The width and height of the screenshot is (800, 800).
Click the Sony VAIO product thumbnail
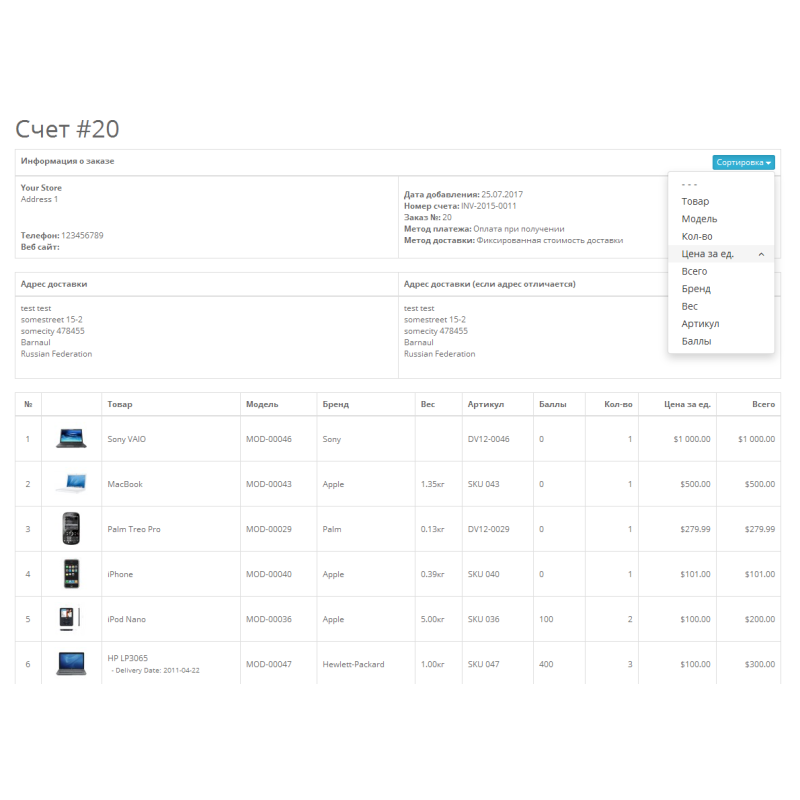tap(71, 438)
